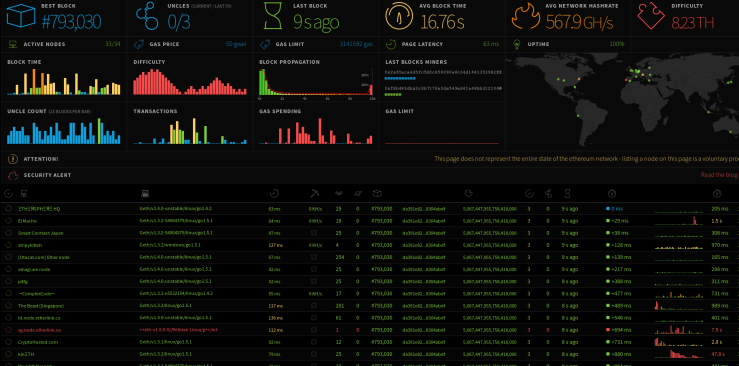Pin the red sg.node.etherlink.co node
Image resolution: width=739 pixels, height=366 pixels.
[8, 330]
